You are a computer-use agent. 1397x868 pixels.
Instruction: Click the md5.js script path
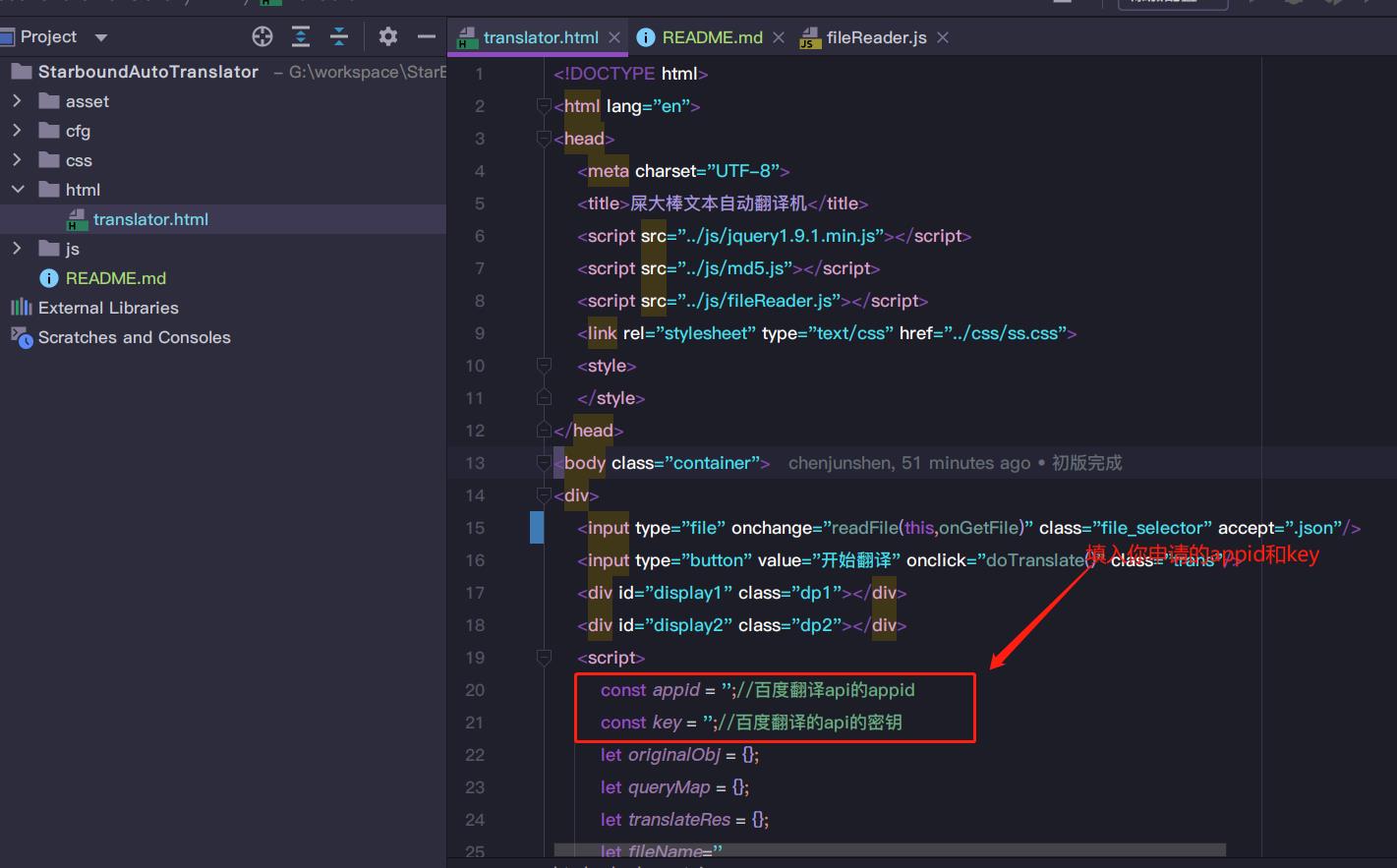click(x=734, y=268)
